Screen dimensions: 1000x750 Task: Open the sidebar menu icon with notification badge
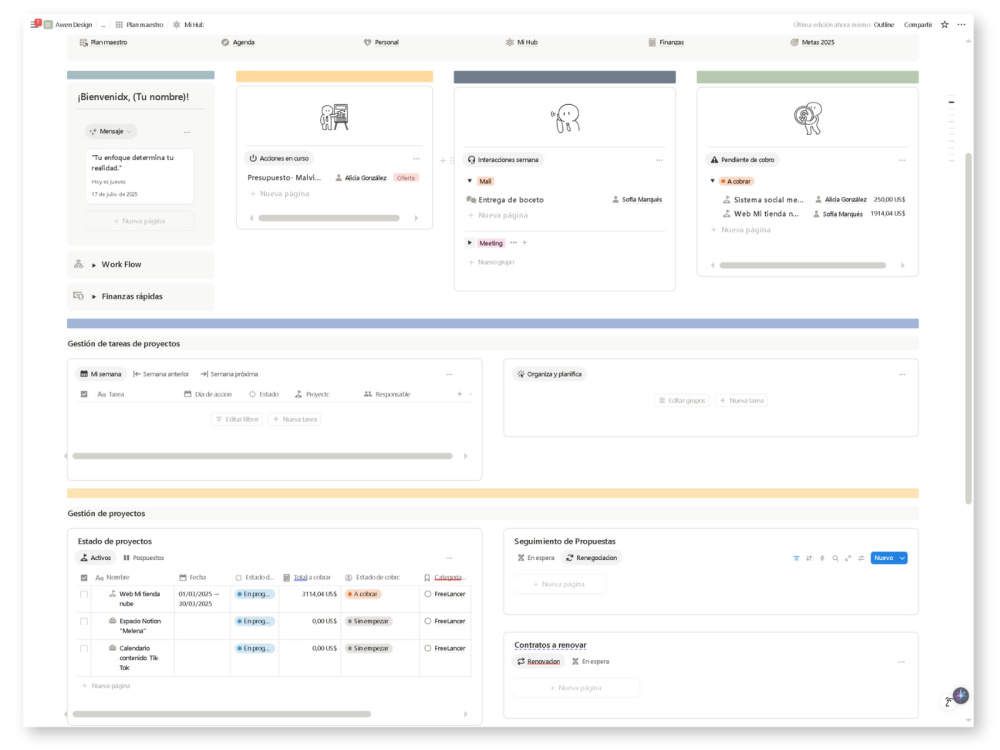35,24
